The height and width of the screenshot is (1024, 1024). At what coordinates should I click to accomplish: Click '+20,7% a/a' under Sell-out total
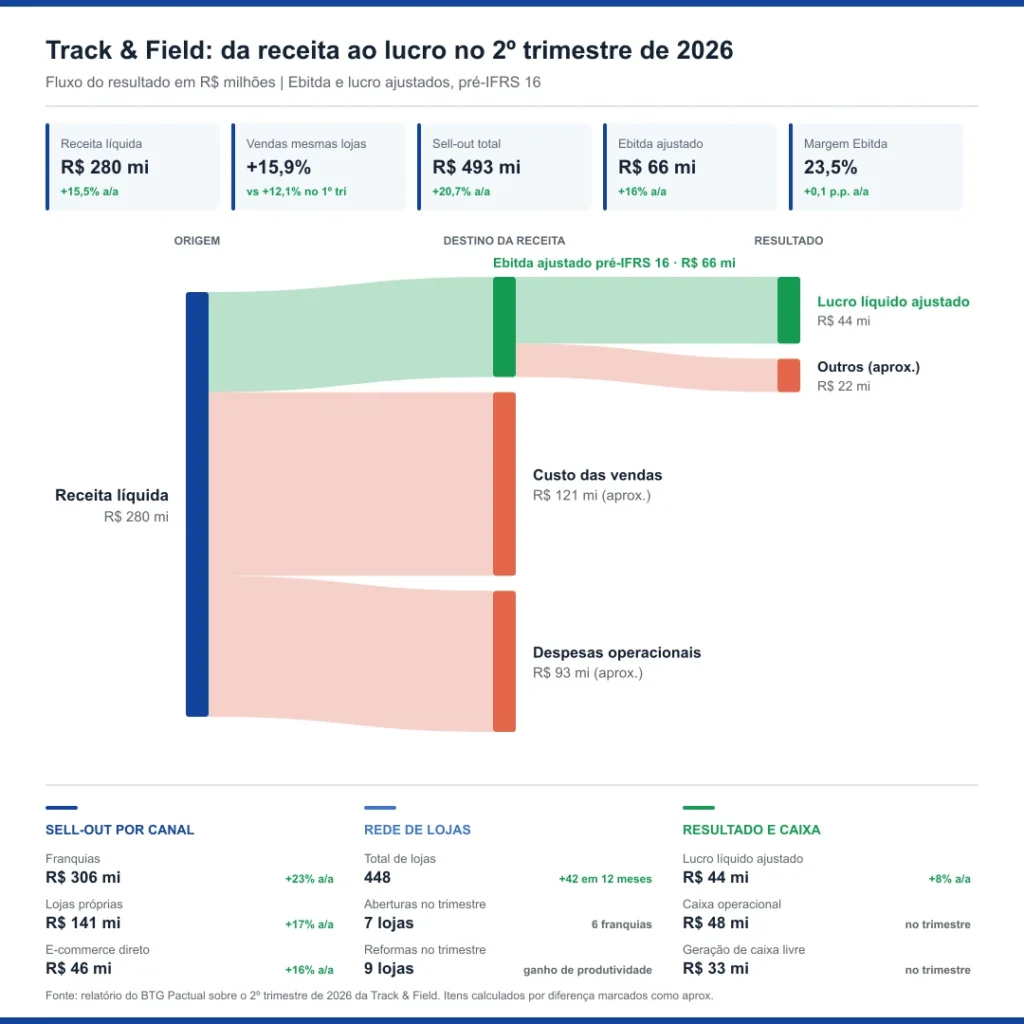pos(461,192)
